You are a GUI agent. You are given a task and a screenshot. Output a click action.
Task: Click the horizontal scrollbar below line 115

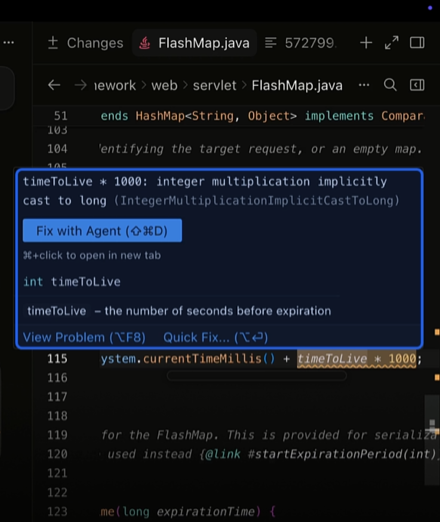tap(256, 375)
